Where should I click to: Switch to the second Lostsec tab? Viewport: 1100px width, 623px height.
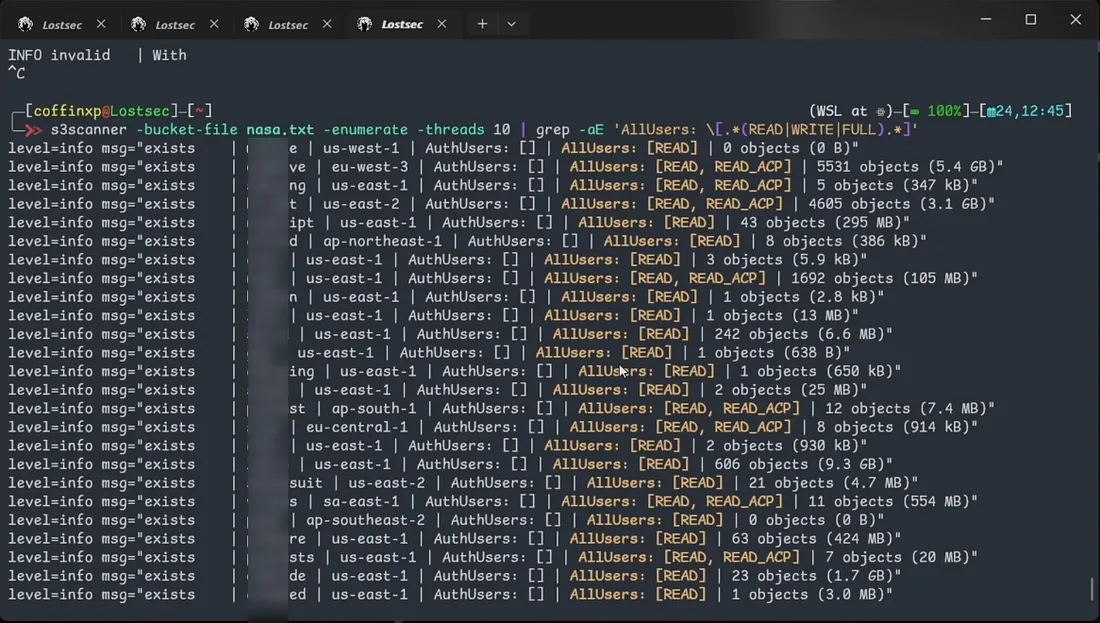175,25
